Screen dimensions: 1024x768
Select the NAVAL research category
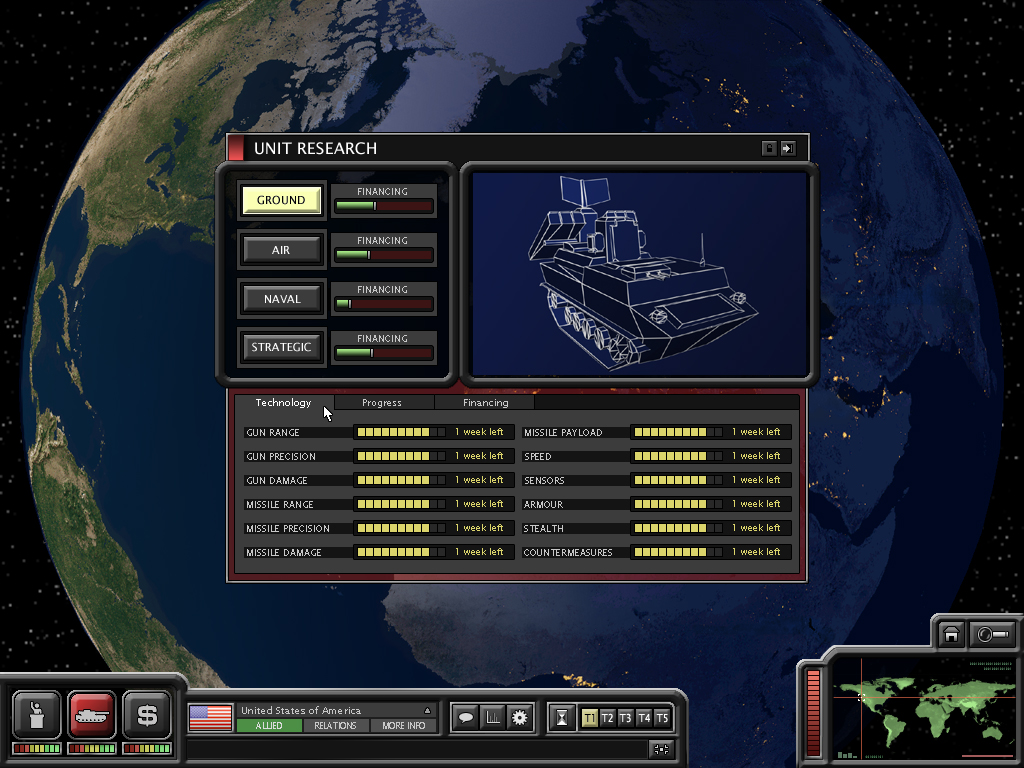[281, 299]
